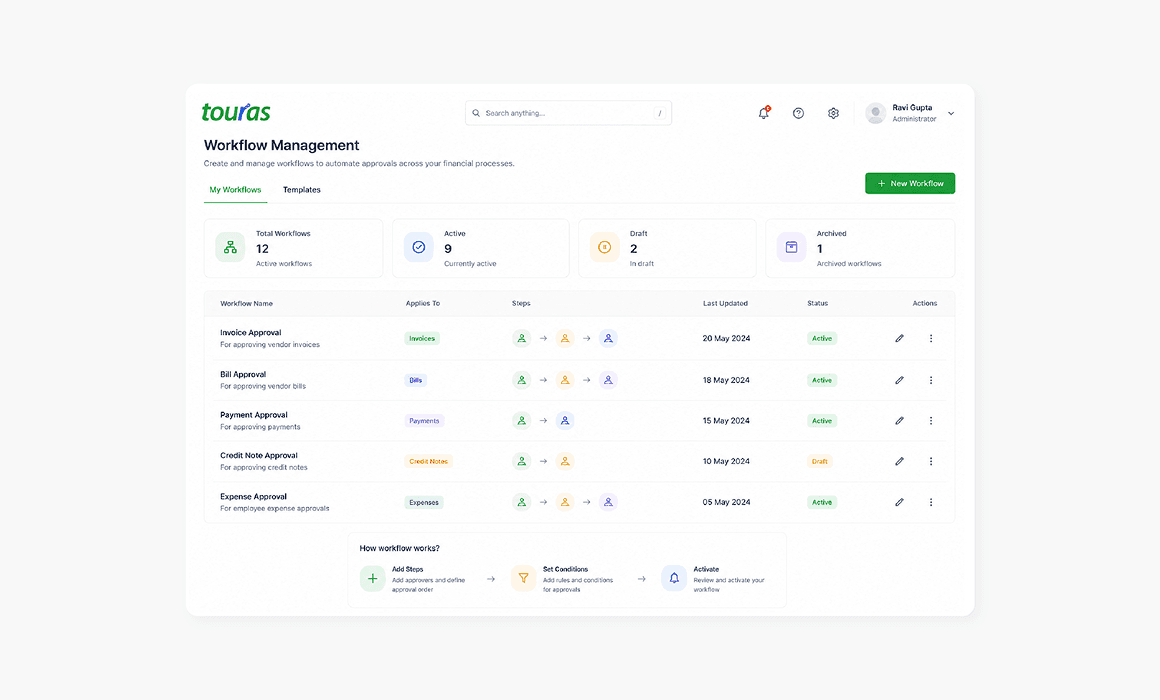Click the help question mark icon
Image resolution: width=1160 pixels, height=700 pixels.
click(x=798, y=113)
